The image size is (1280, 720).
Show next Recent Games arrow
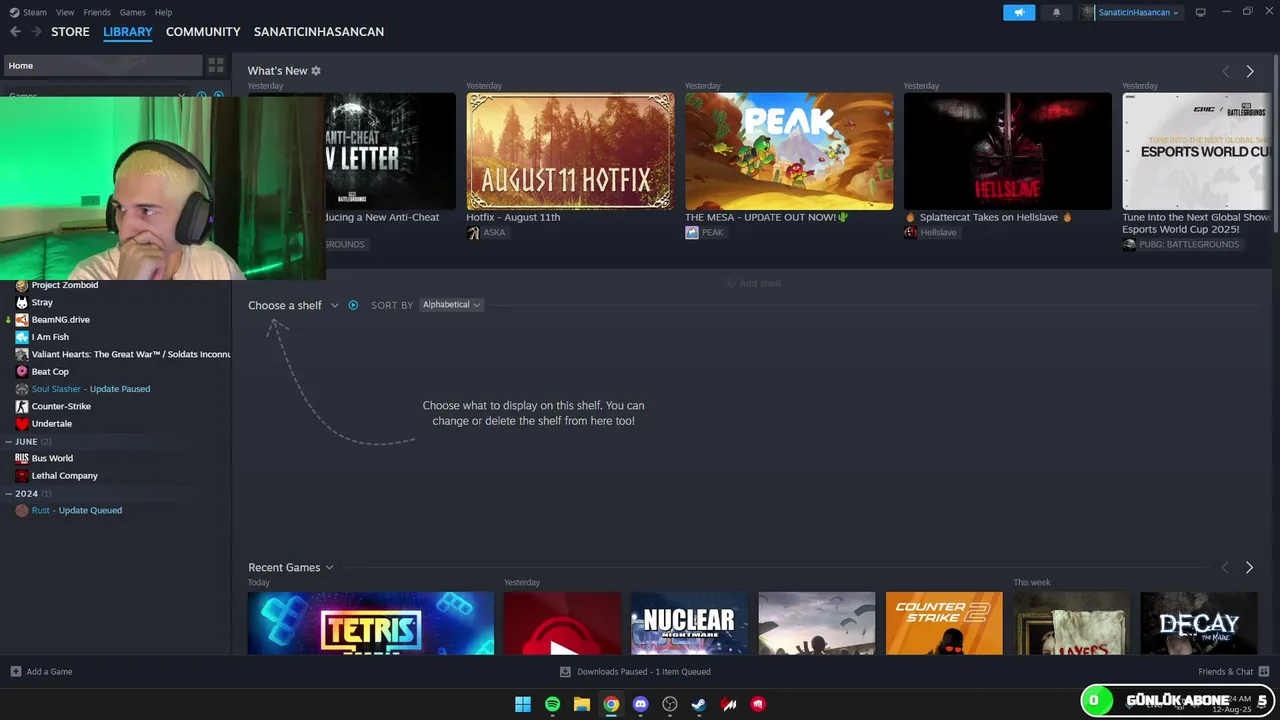[1249, 567]
